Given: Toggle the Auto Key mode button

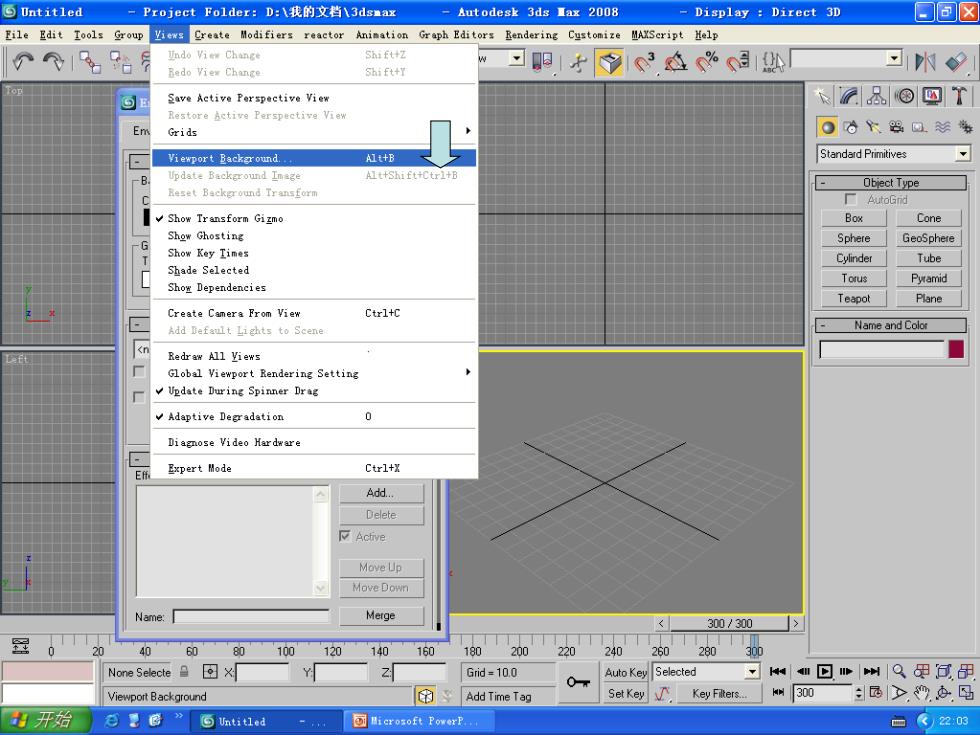Looking at the screenshot, I should [626, 672].
